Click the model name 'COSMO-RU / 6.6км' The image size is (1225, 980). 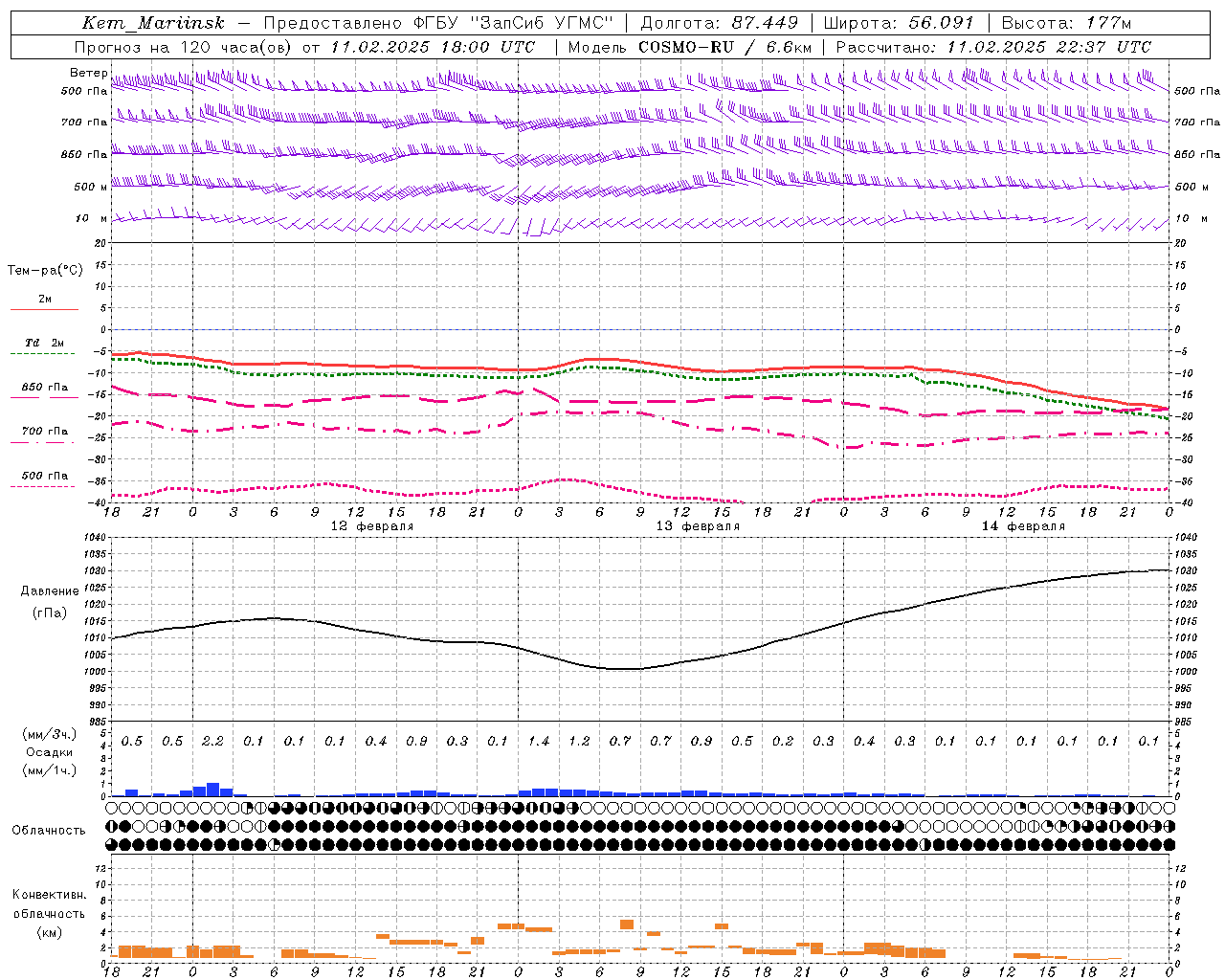pos(725,47)
